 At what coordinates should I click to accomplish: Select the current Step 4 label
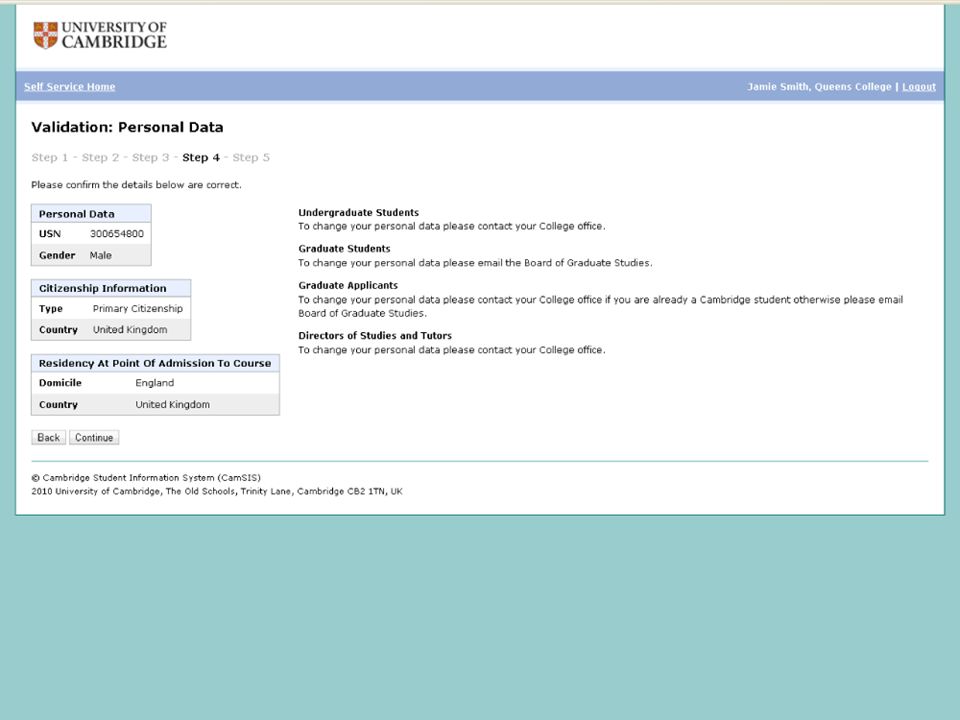coord(201,157)
